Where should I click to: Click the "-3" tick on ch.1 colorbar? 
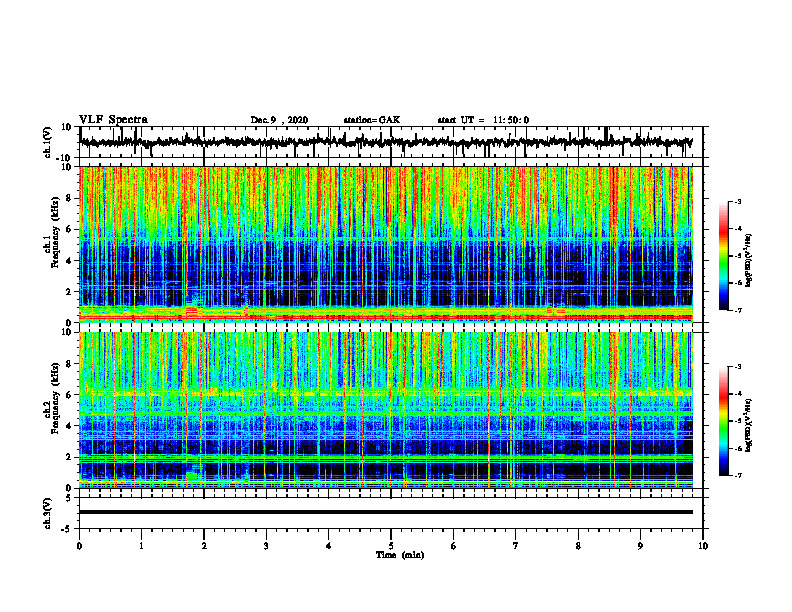point(738,201)
